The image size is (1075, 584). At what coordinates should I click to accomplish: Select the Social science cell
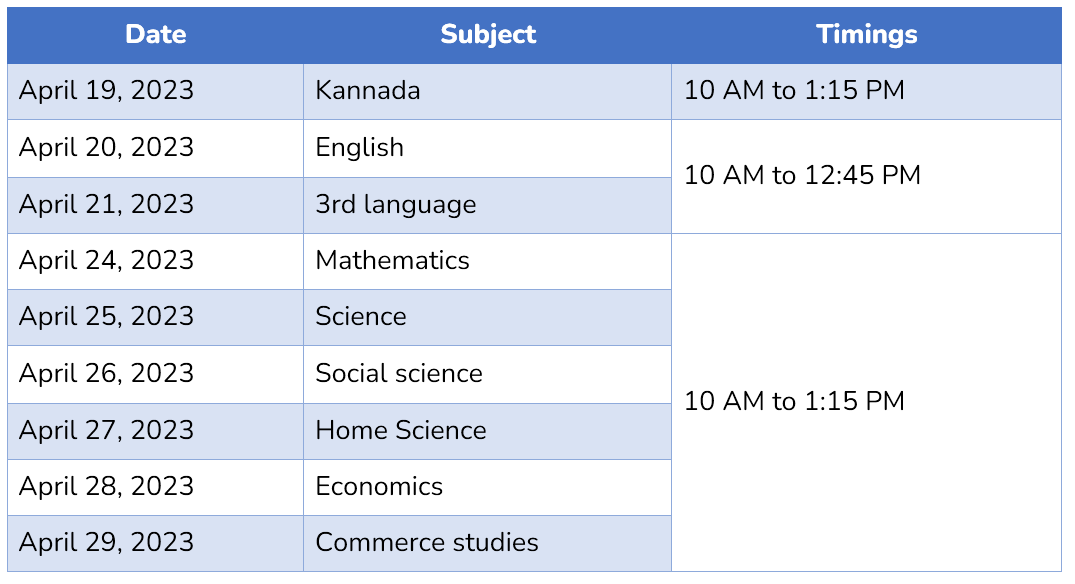coord(487,374)
